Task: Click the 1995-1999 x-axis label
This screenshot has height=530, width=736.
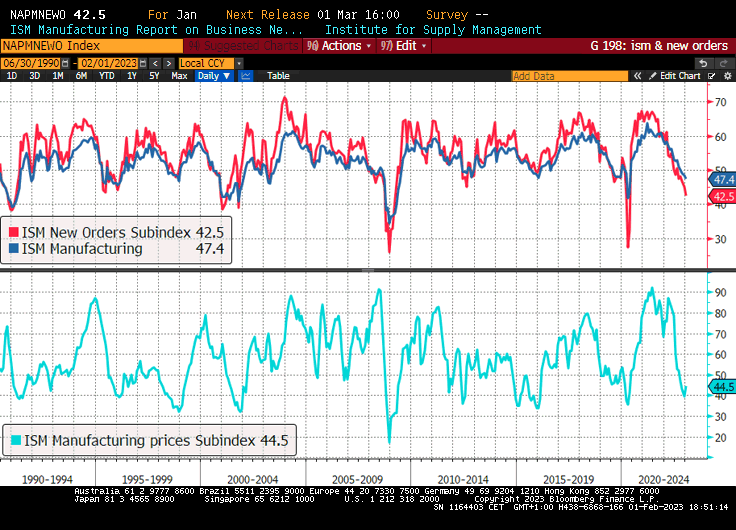Action: [147, 480]
